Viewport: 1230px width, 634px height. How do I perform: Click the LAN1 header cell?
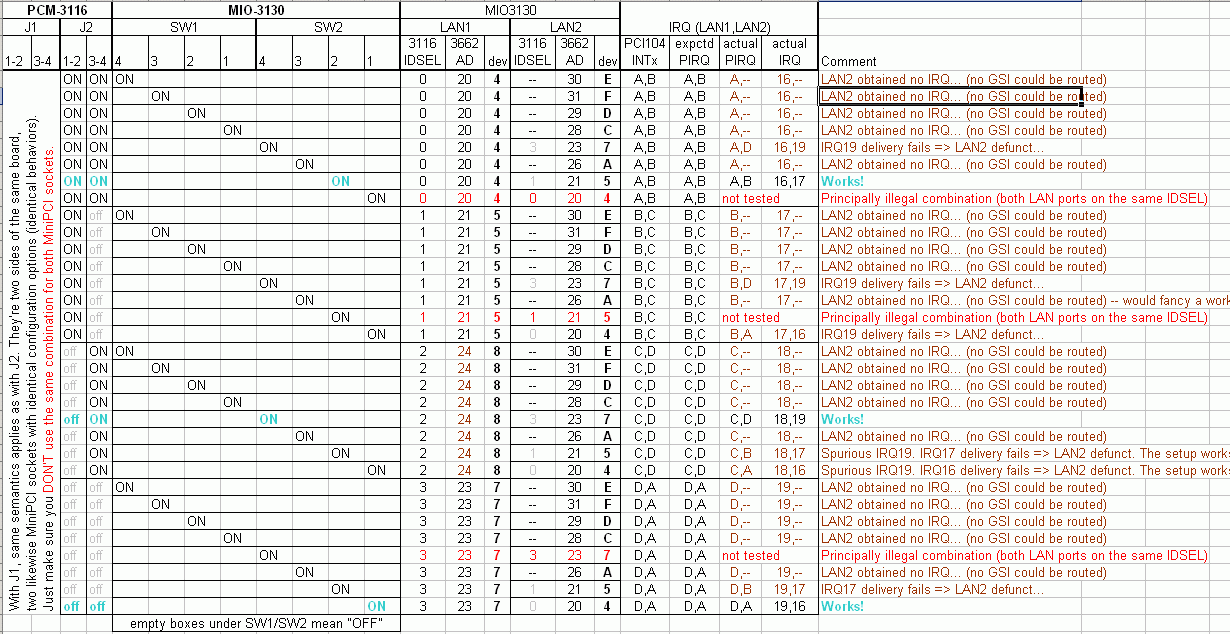455,28
